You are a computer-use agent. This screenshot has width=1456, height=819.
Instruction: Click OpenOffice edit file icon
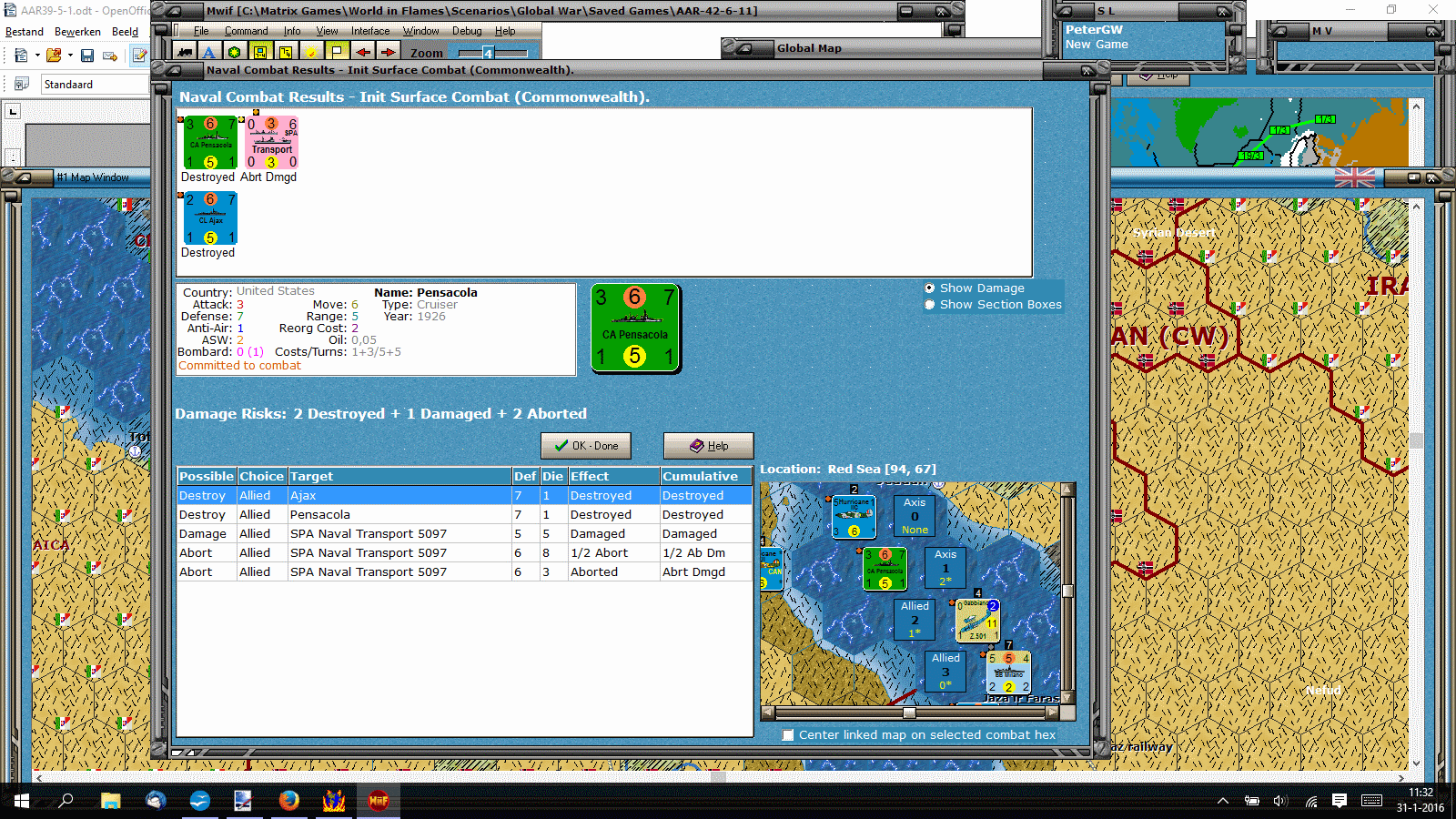tap(139, 56)
